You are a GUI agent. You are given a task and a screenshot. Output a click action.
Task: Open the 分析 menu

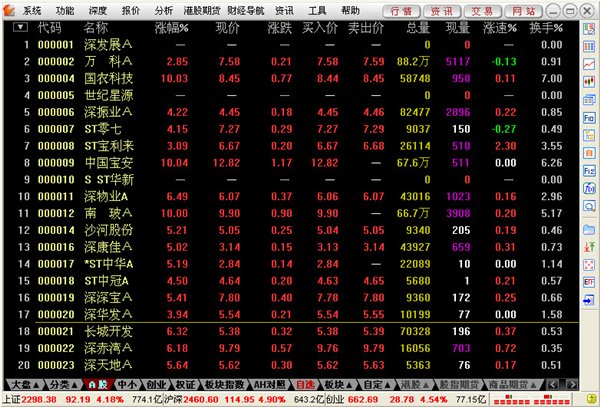(164, 11)
